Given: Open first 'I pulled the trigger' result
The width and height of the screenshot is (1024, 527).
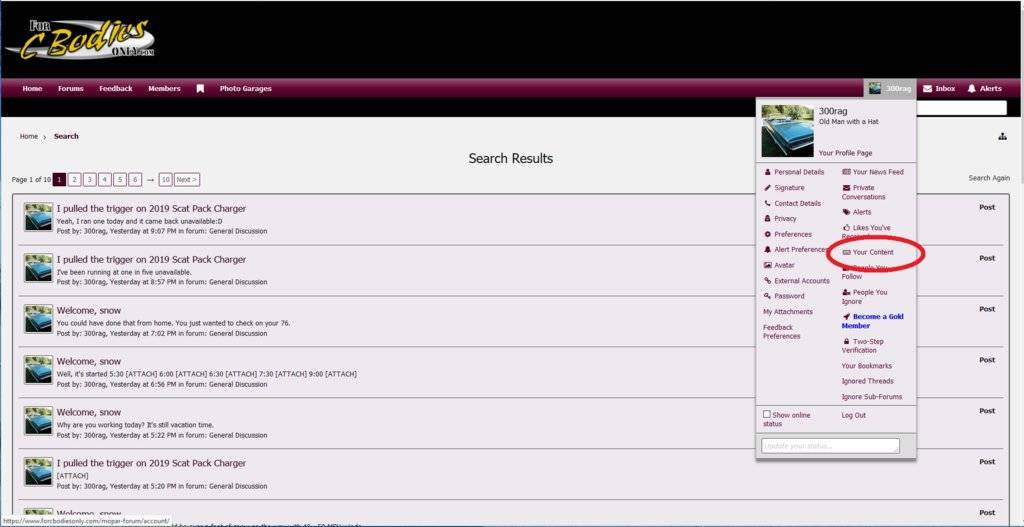Looking at the screenshot, I should (151, 209).
